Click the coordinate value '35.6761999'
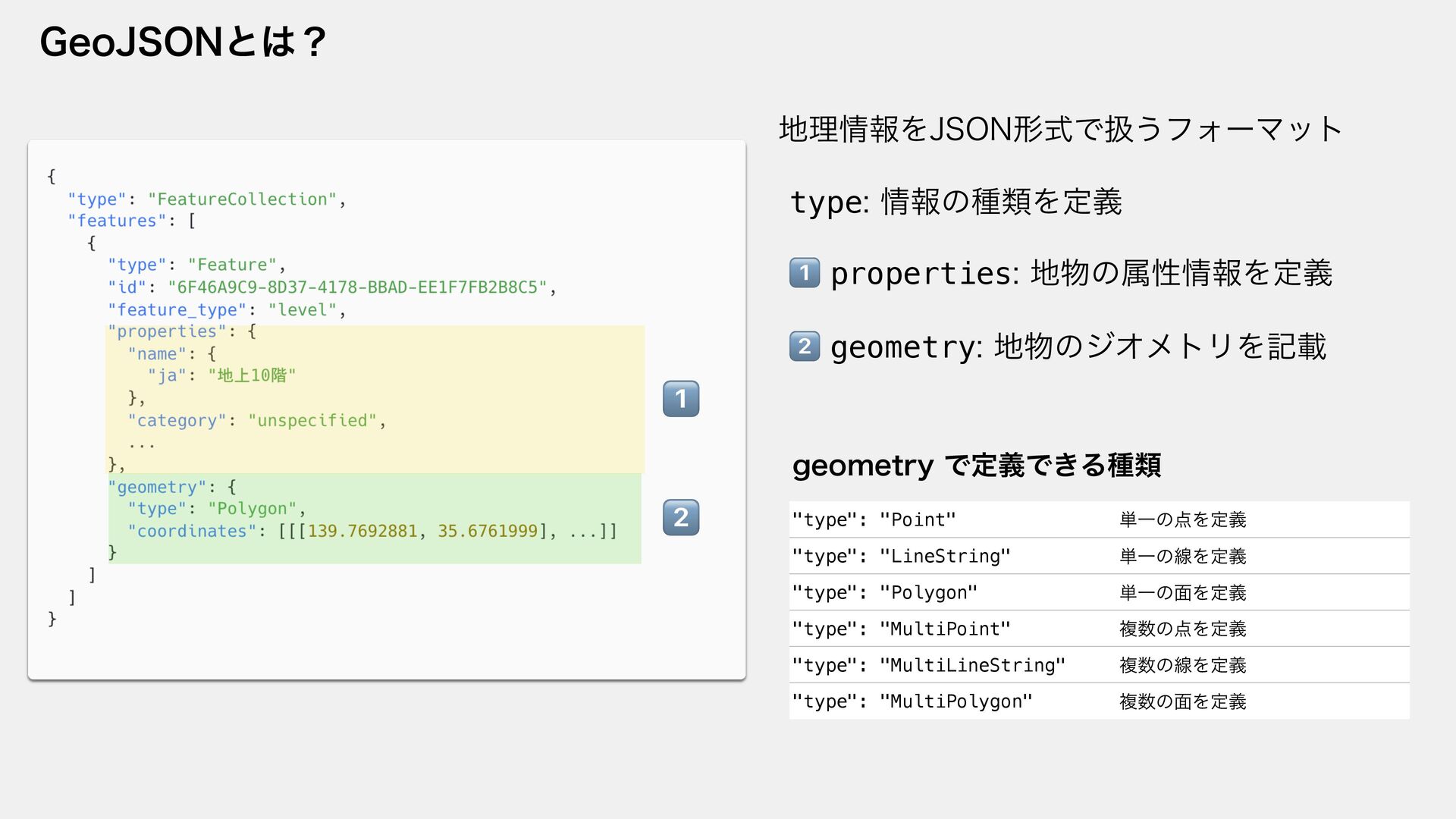1456x819 pixels. (488, 531)
